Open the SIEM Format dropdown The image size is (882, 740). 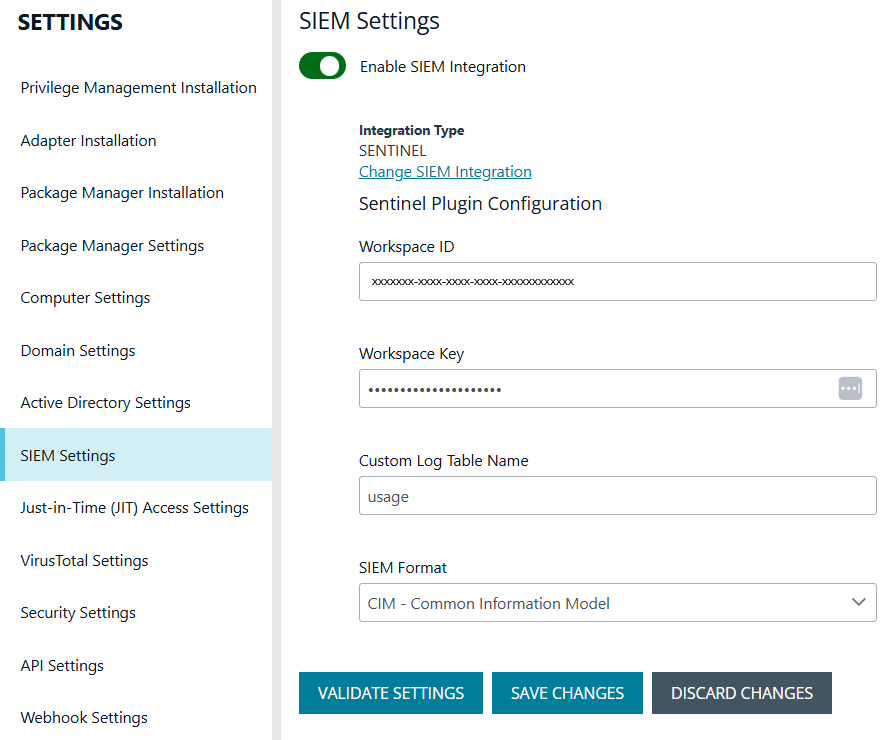point(617,602)
